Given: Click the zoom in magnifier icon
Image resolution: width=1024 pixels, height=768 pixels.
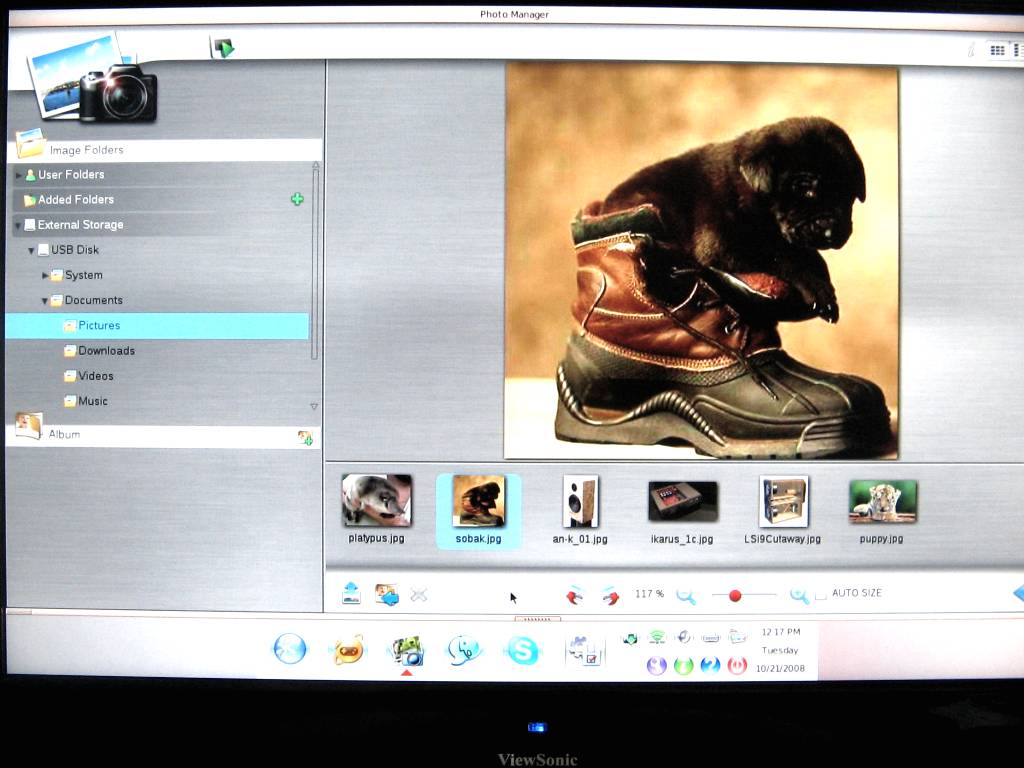Looking at the screenshot, I should (x=799, y=595).
